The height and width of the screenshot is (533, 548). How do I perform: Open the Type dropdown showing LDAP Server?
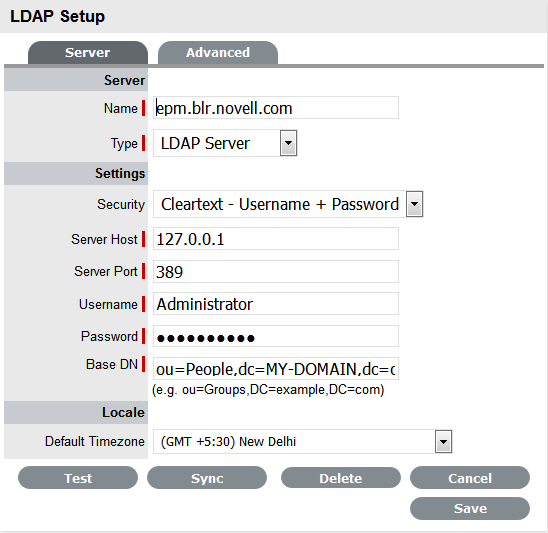(225, 143)
